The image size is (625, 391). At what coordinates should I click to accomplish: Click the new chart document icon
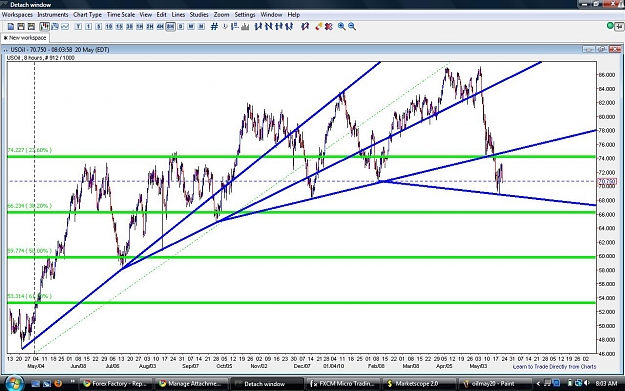click(x=11, y=27)
